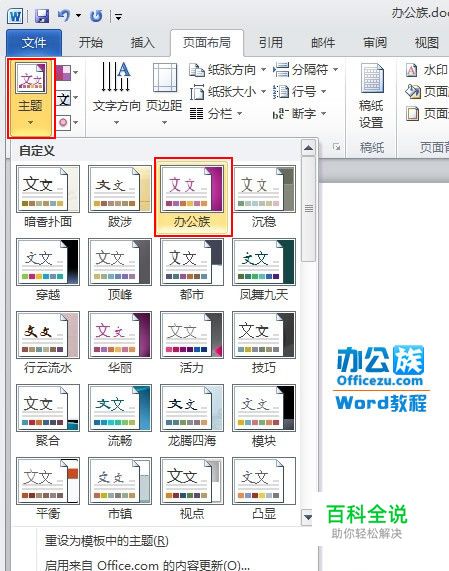Redo the last action
Image resolution: width=449 pixels, height=571 pixels.
[x=96, y=16]
